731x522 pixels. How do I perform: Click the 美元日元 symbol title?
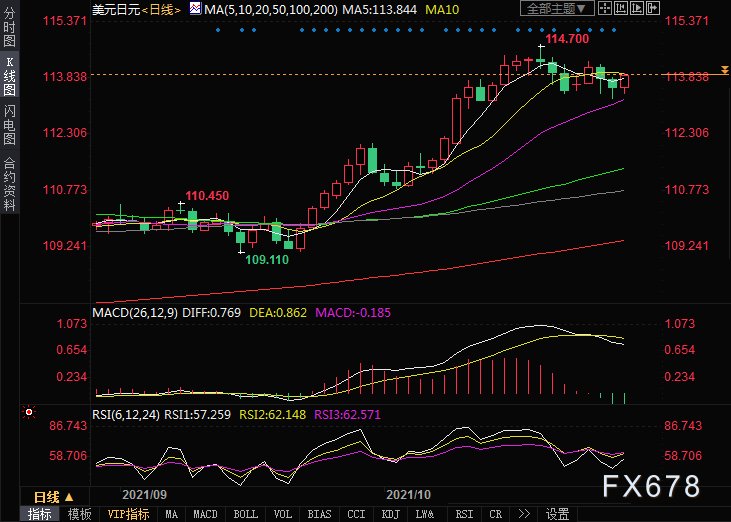[116, 9]
